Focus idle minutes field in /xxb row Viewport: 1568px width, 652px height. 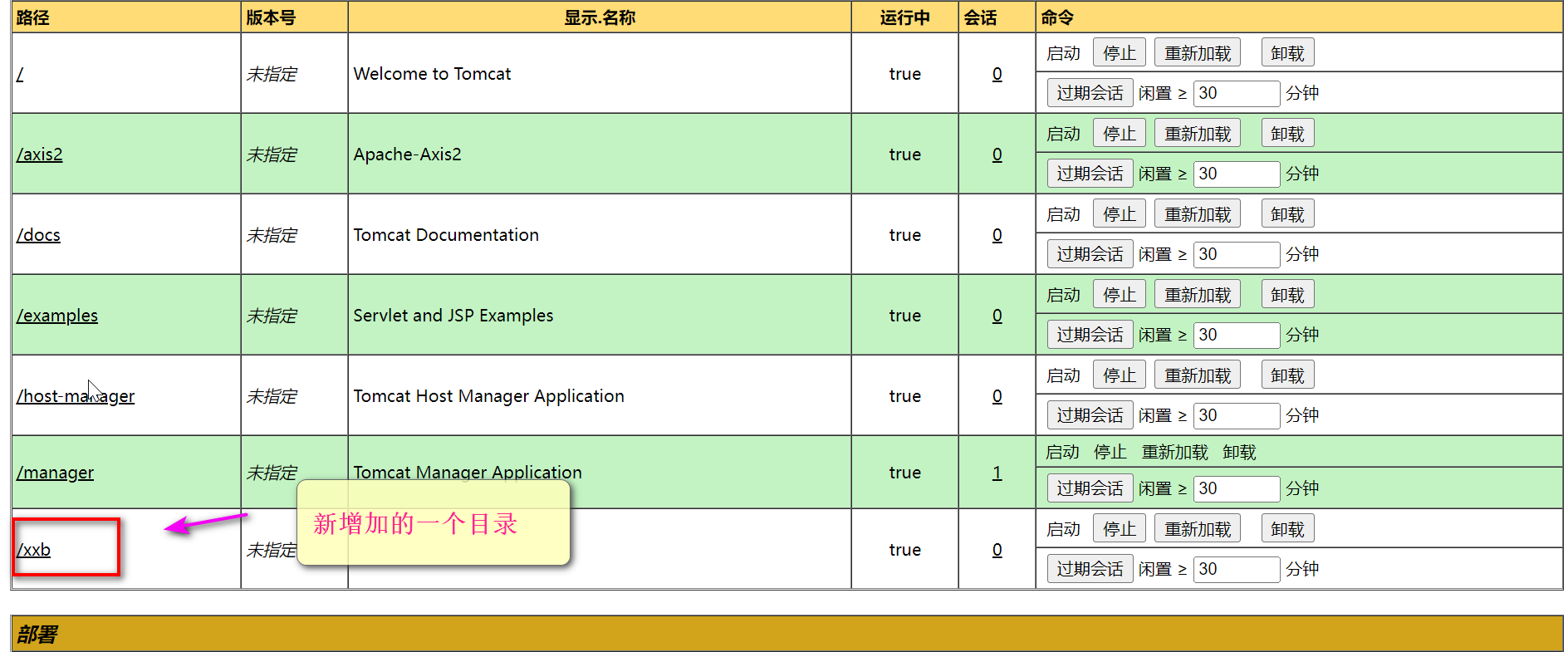[1236, 569]
